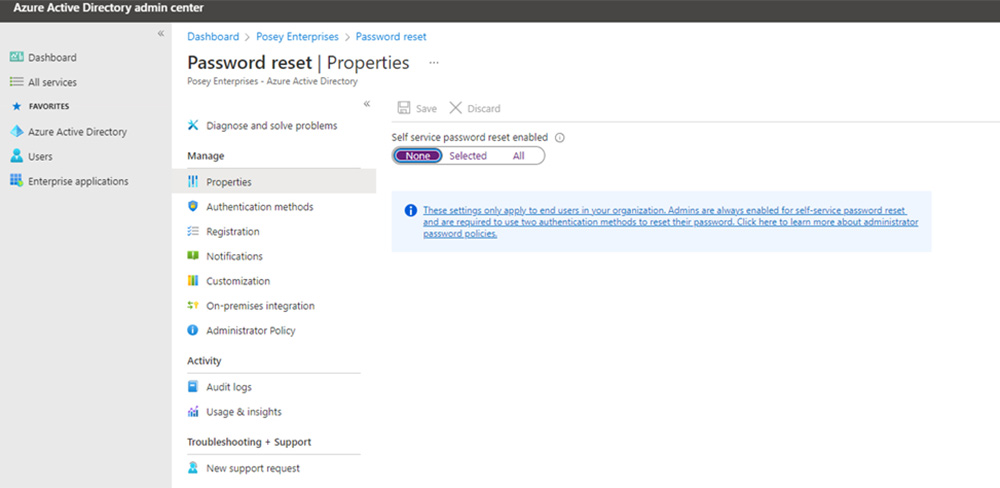Click the Save button label
Screen dimensions: 1000x488
[x=426, y=108]
